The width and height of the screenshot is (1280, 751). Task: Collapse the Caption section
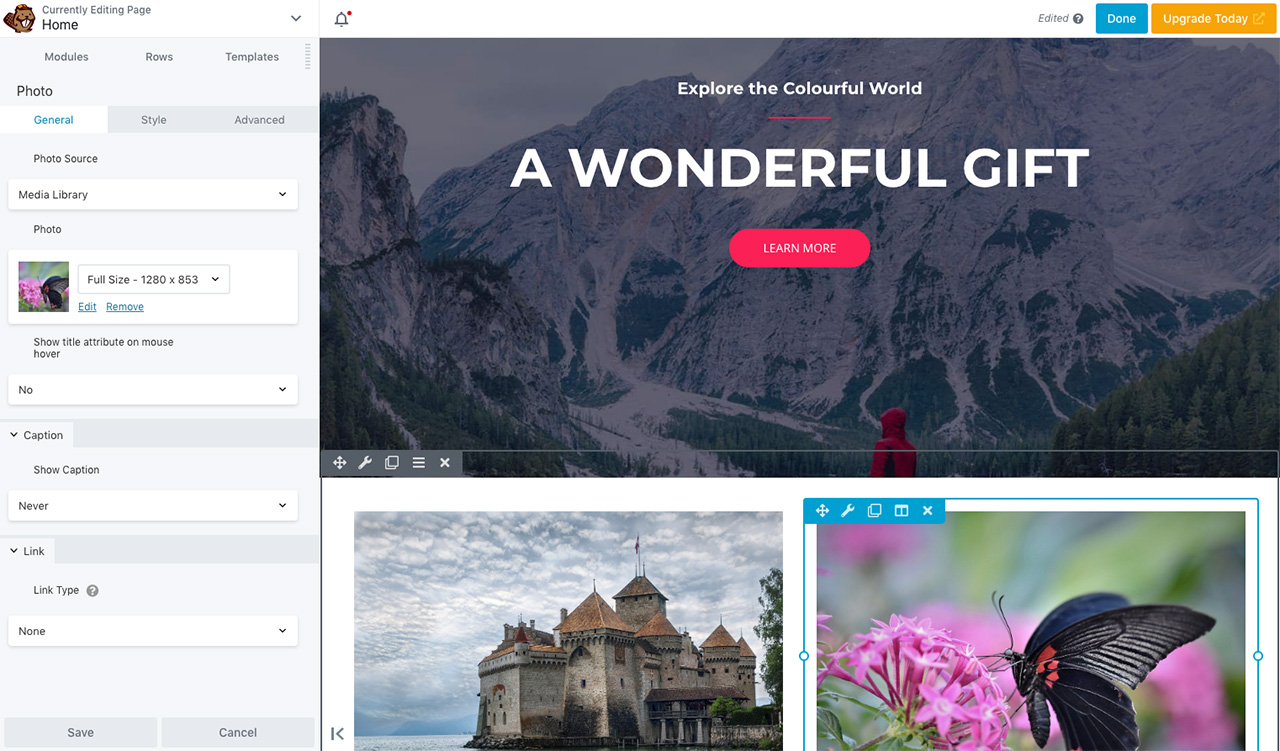(37, 435)
